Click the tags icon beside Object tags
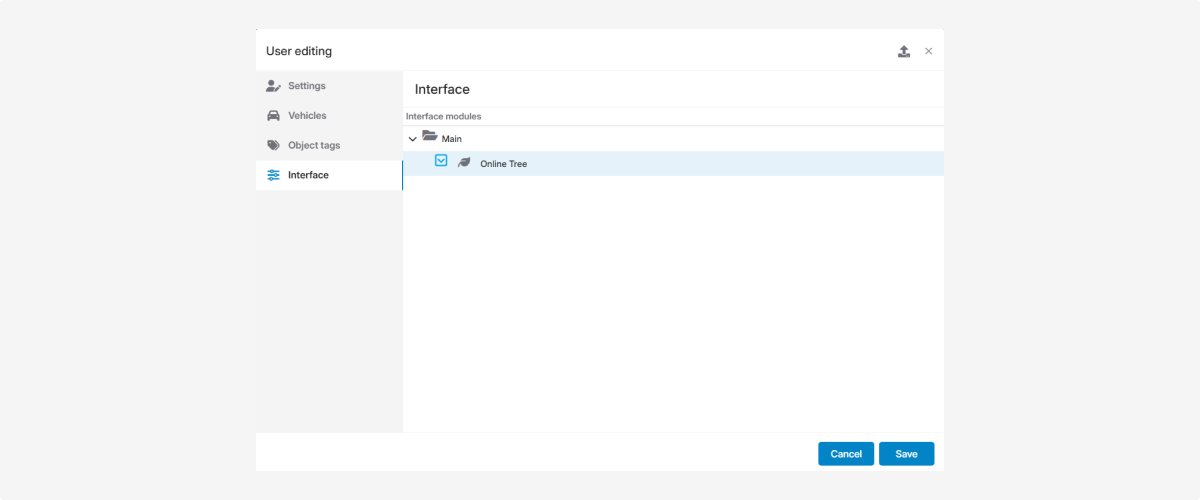The width and height of the screenshot is (1200, 500). (273, 146)
